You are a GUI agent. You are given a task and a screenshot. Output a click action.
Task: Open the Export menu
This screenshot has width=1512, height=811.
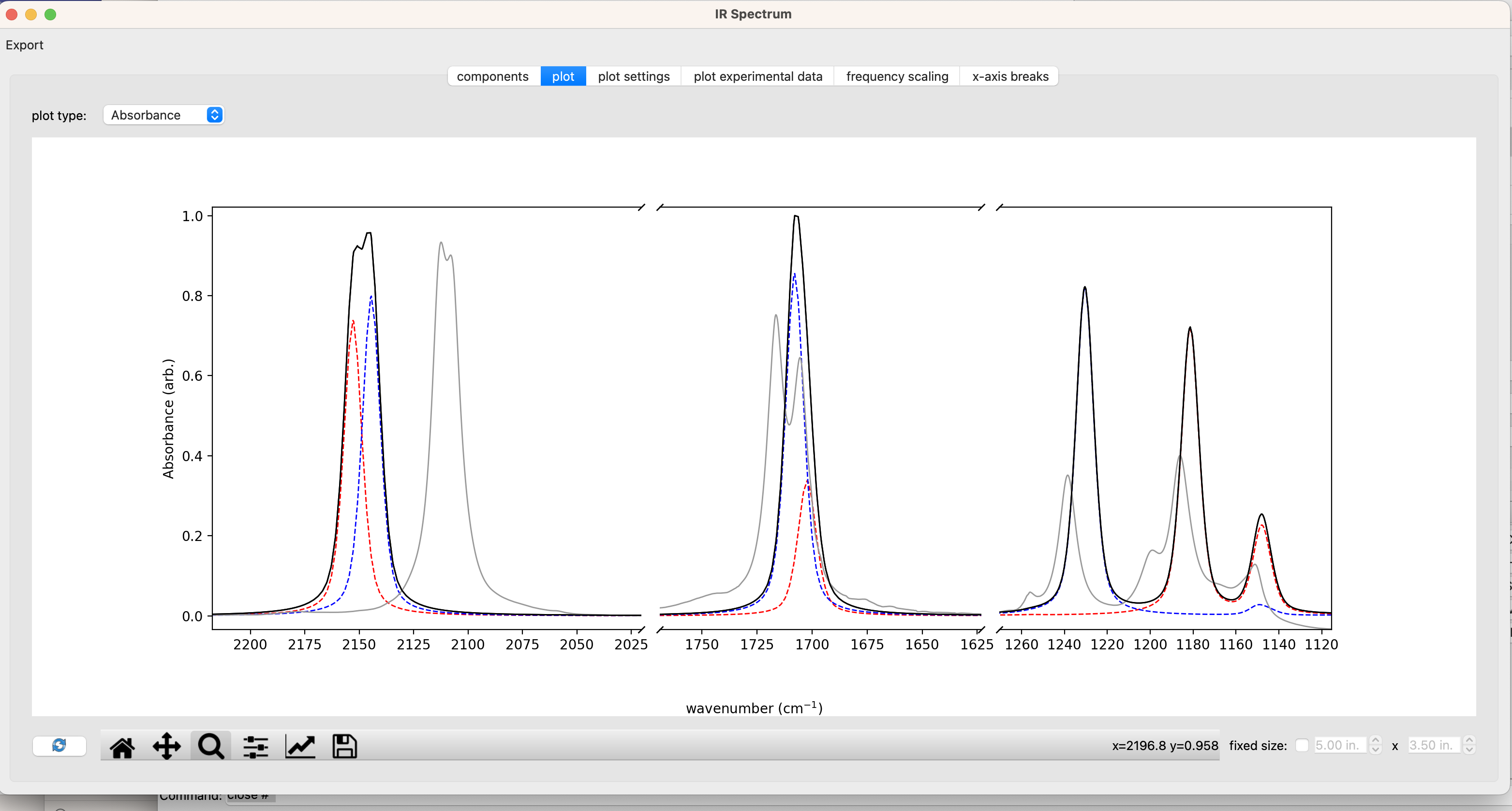[25, 45]
